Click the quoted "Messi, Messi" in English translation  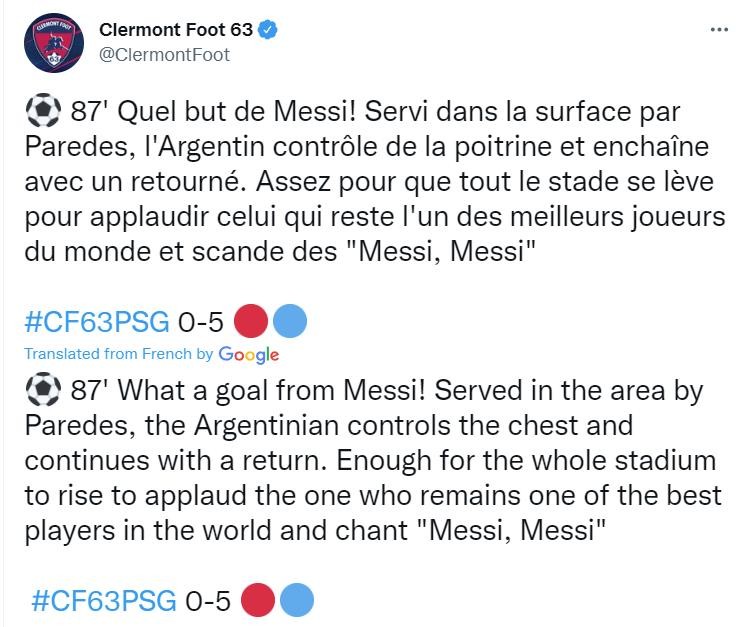(511, 530)
